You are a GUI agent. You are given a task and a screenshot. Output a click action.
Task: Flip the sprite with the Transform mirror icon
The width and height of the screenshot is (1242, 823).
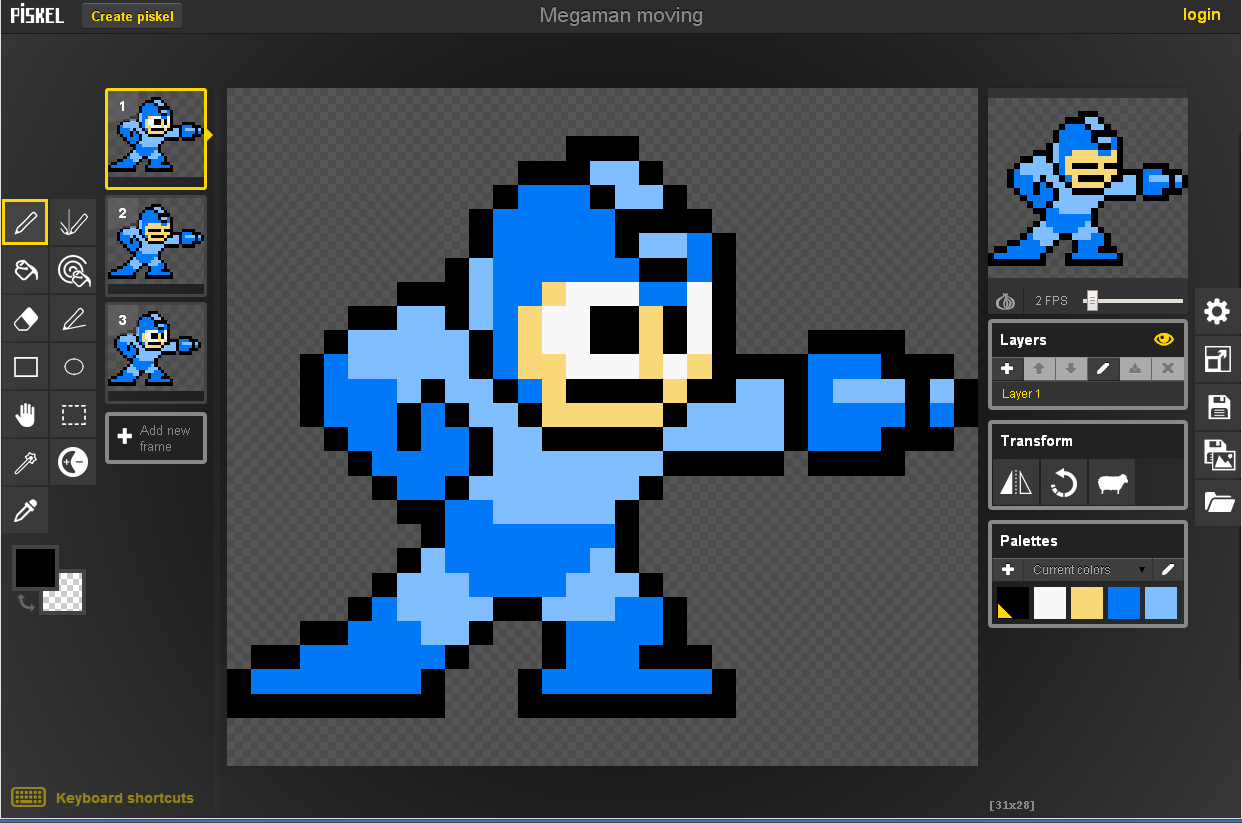[1016, 484]
